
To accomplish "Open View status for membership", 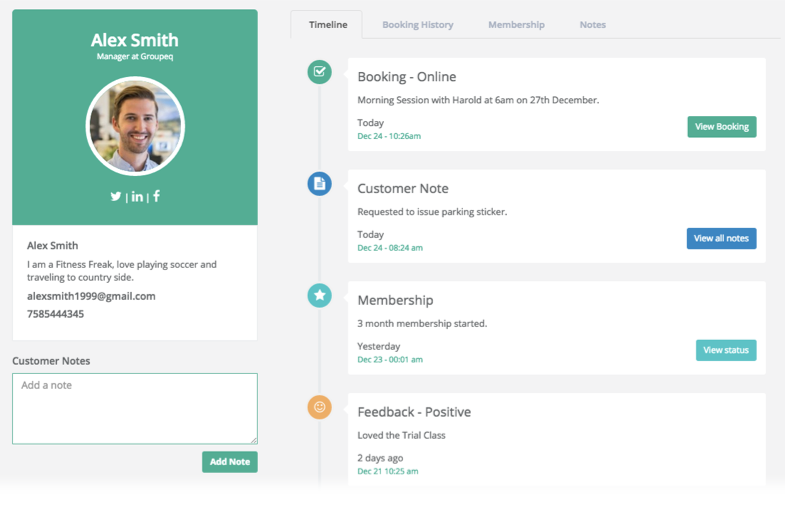I will [x=725, y=350].
